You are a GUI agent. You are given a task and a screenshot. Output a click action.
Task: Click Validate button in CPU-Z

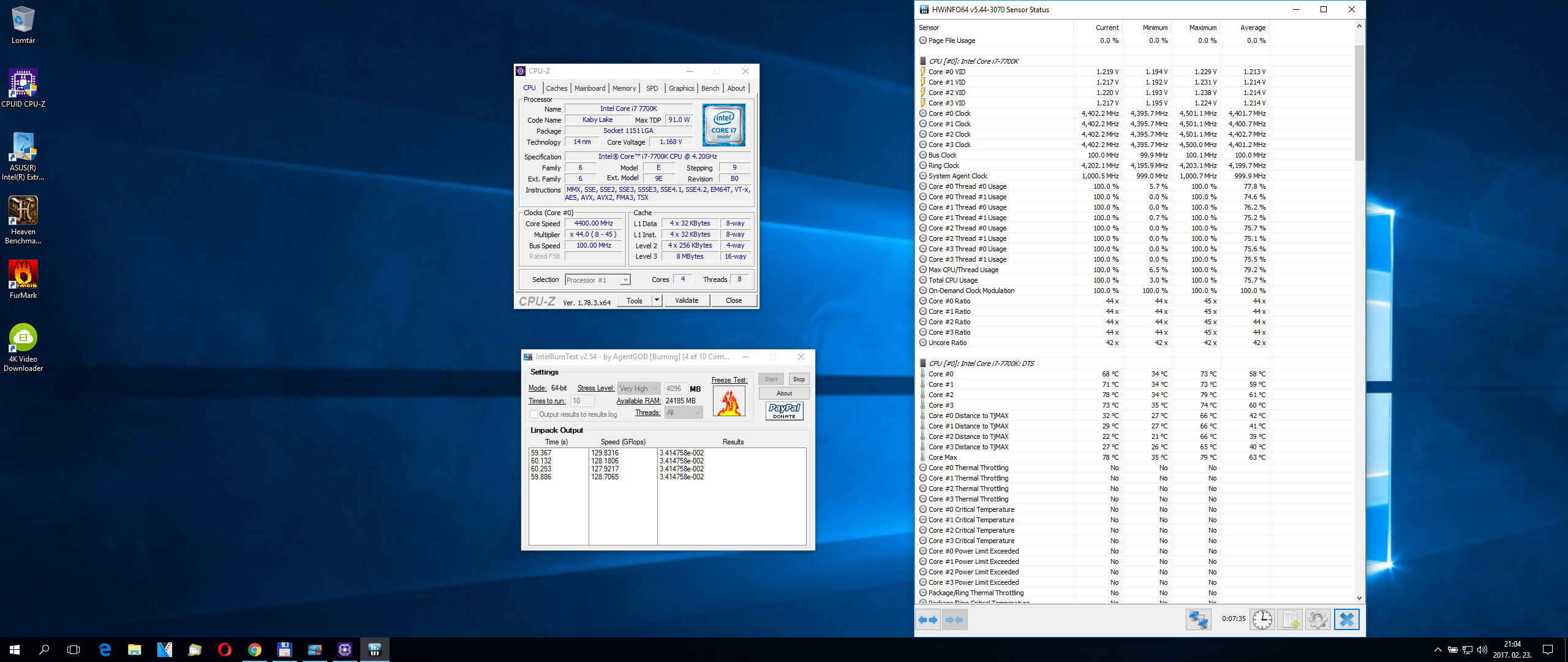click(687, 300)
